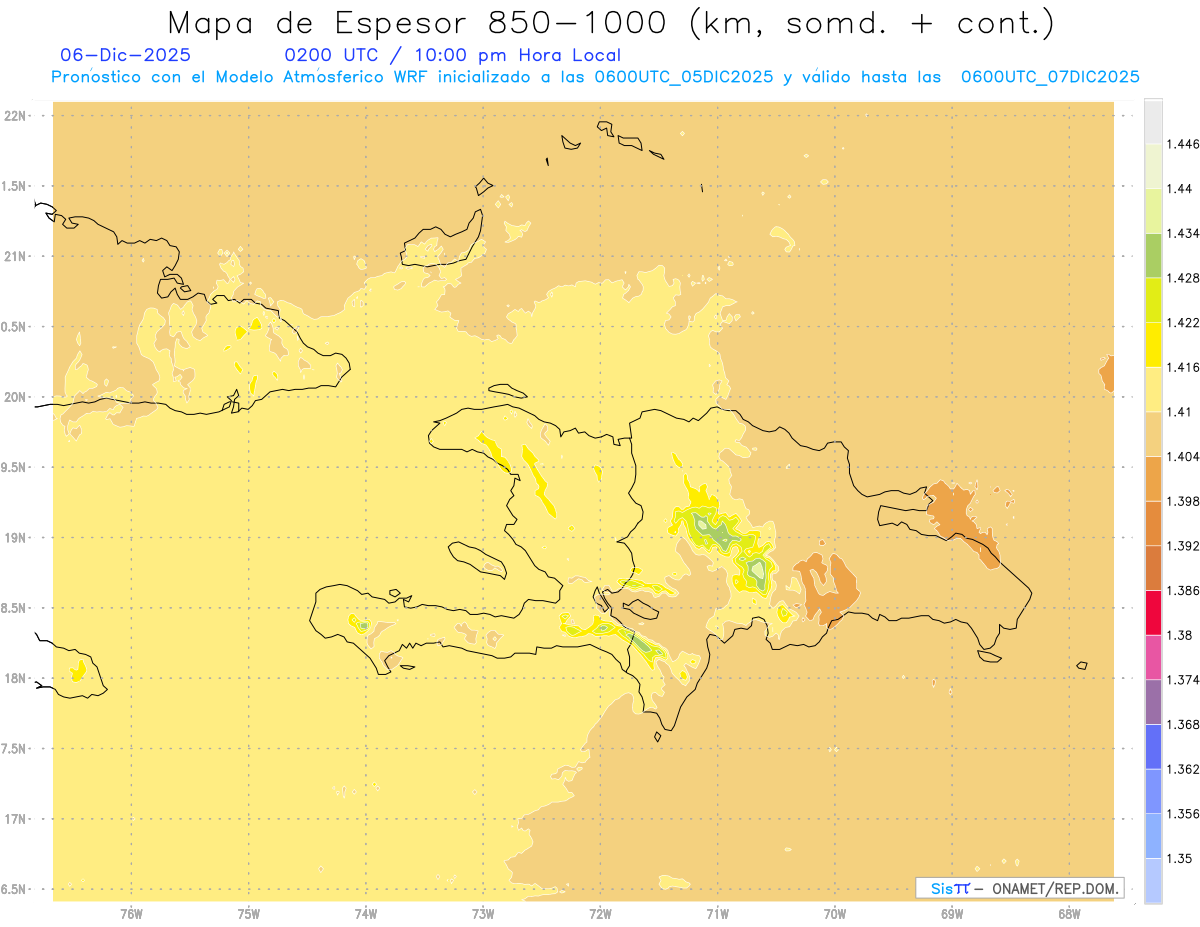Image resolution: width=1200 pixels, height=927 pixels.
Task: Click the purple swatch between 1.368 and 1.374
Action: click(1153, 702)
